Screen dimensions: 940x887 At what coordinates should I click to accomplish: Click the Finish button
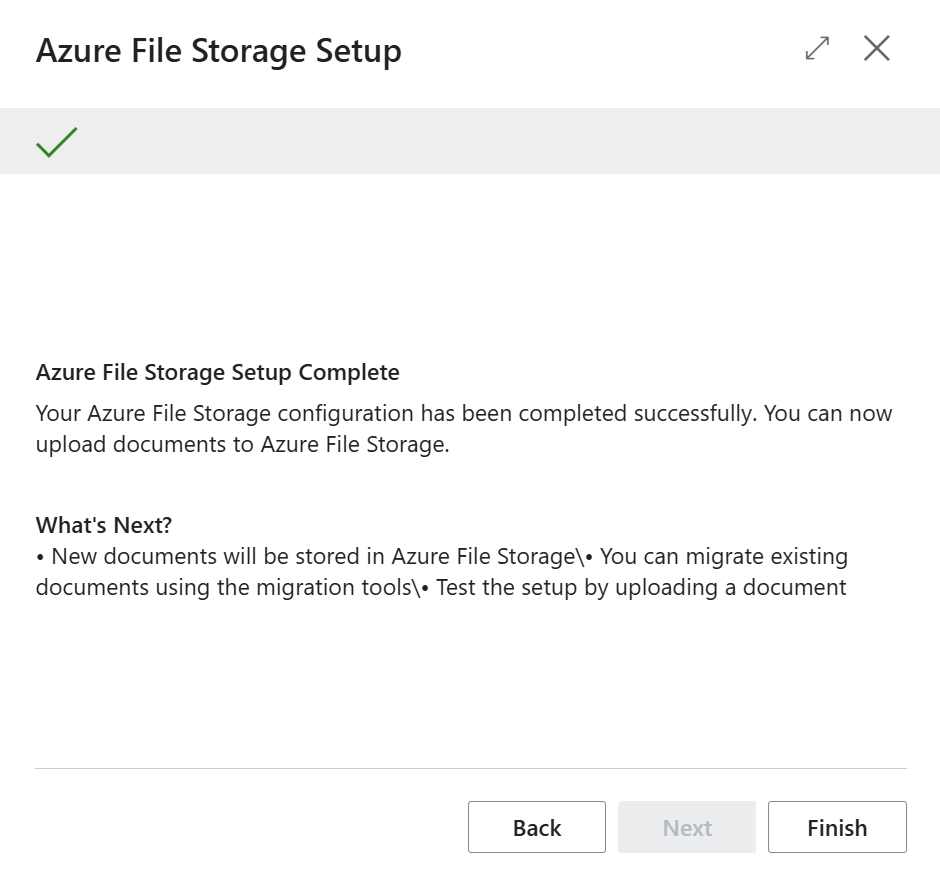837,827
